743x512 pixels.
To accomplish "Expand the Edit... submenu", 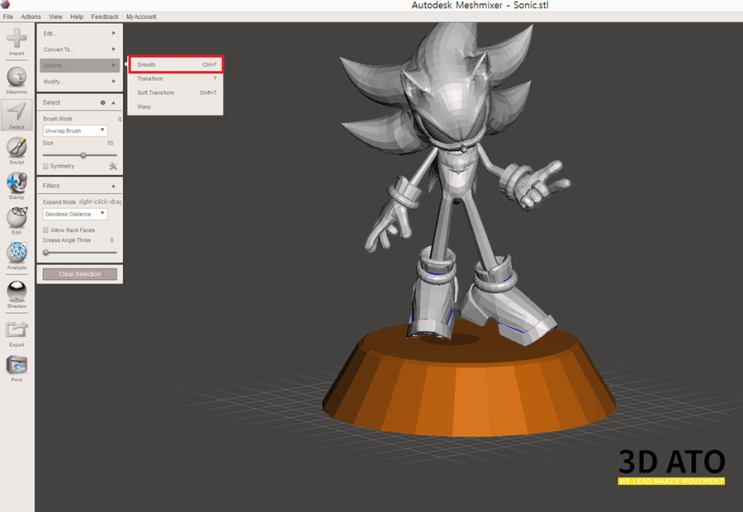I will 80,33.
